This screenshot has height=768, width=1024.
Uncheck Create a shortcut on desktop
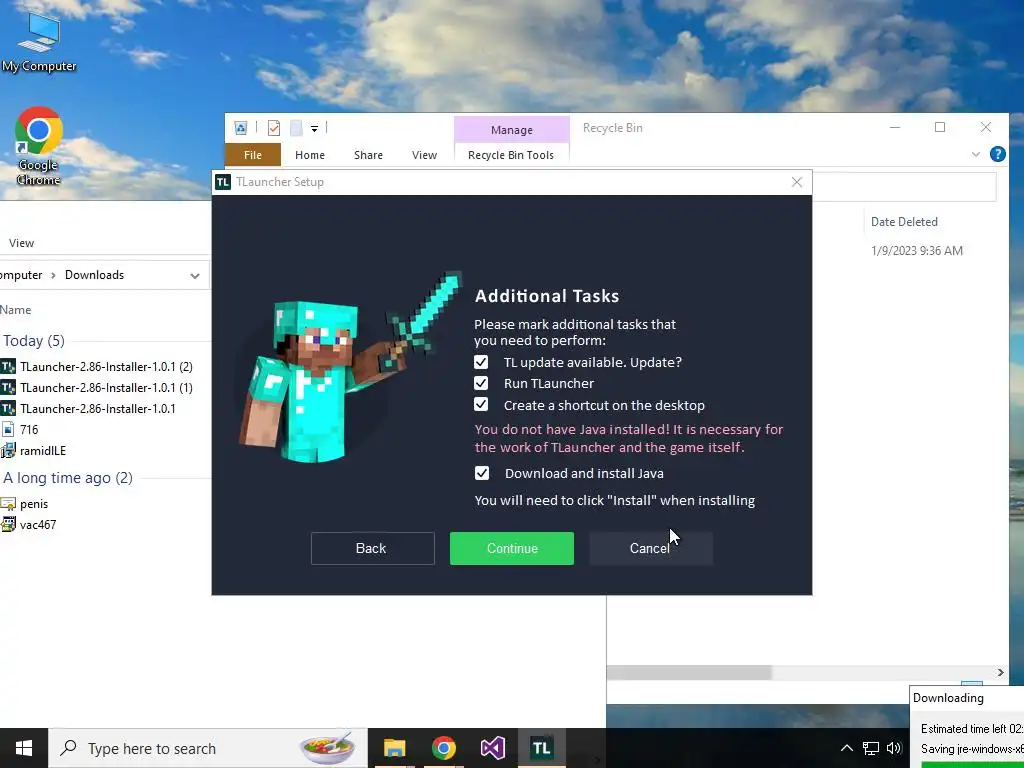click(x=481, y=405)
